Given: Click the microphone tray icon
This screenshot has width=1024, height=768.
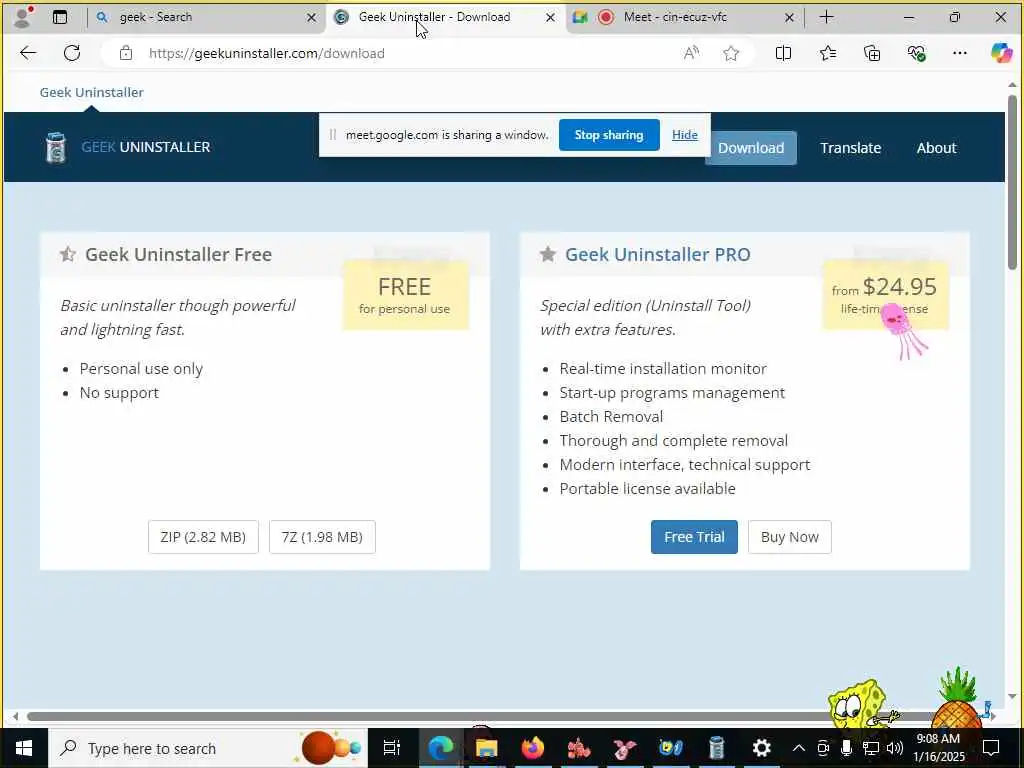Looking at the screenshot, I should point(846,748).
